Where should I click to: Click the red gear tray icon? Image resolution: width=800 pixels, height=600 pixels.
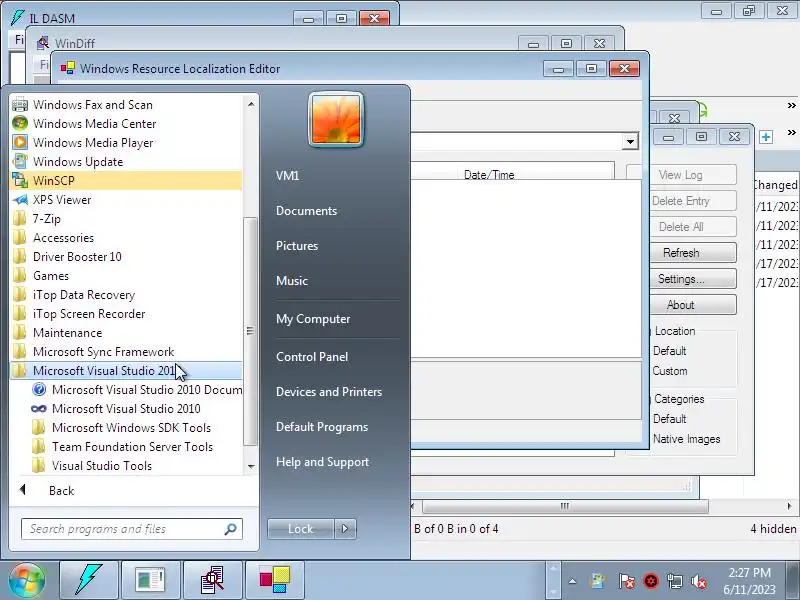point(651,581)
